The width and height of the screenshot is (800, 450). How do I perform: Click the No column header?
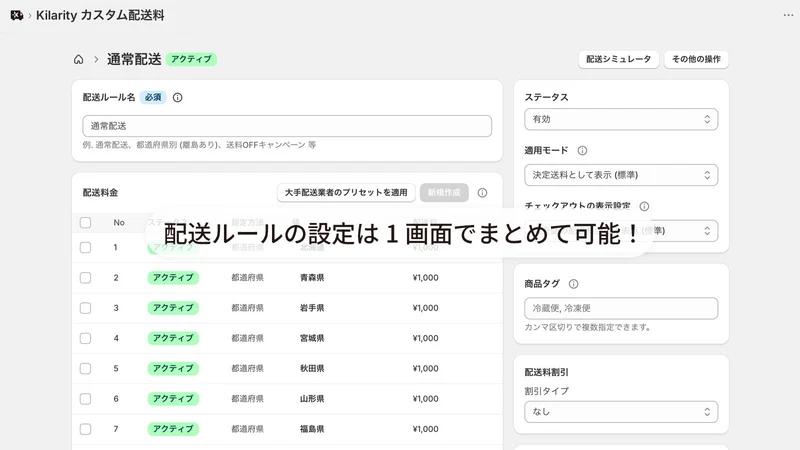[119, 222]
